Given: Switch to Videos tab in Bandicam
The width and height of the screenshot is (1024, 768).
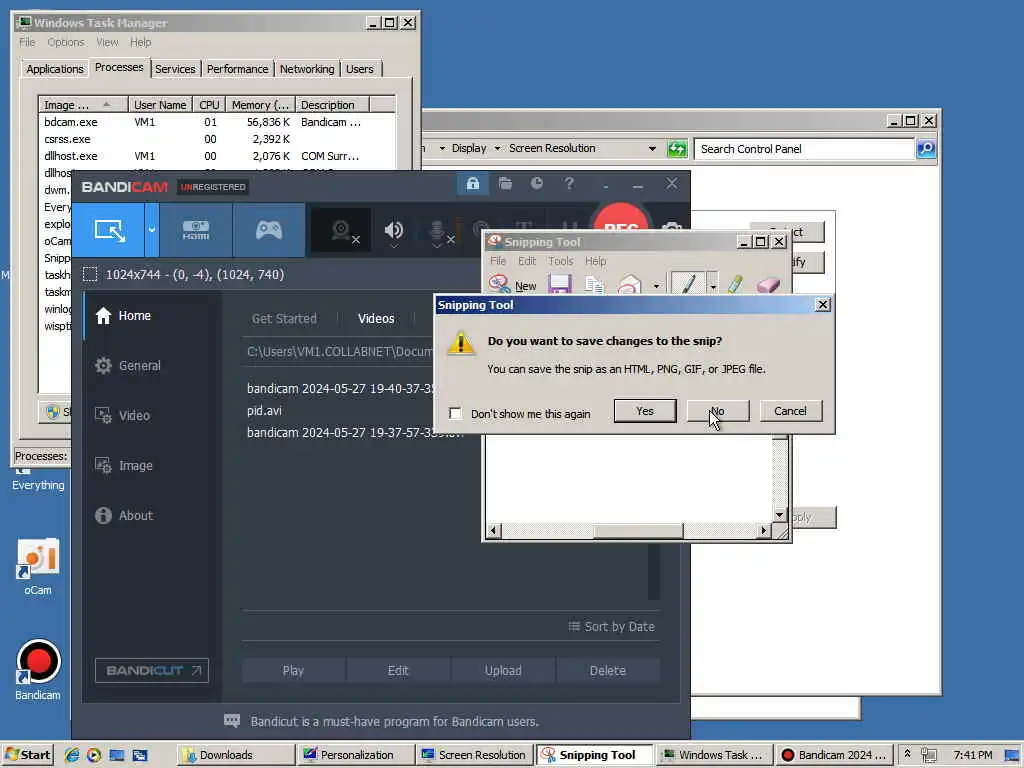Looking at the screenshot, I should point(376,319).
